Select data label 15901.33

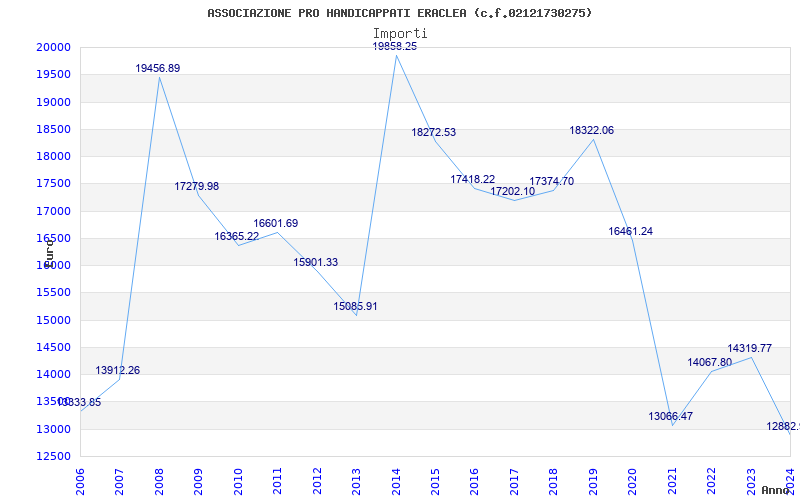click(315, 262)
